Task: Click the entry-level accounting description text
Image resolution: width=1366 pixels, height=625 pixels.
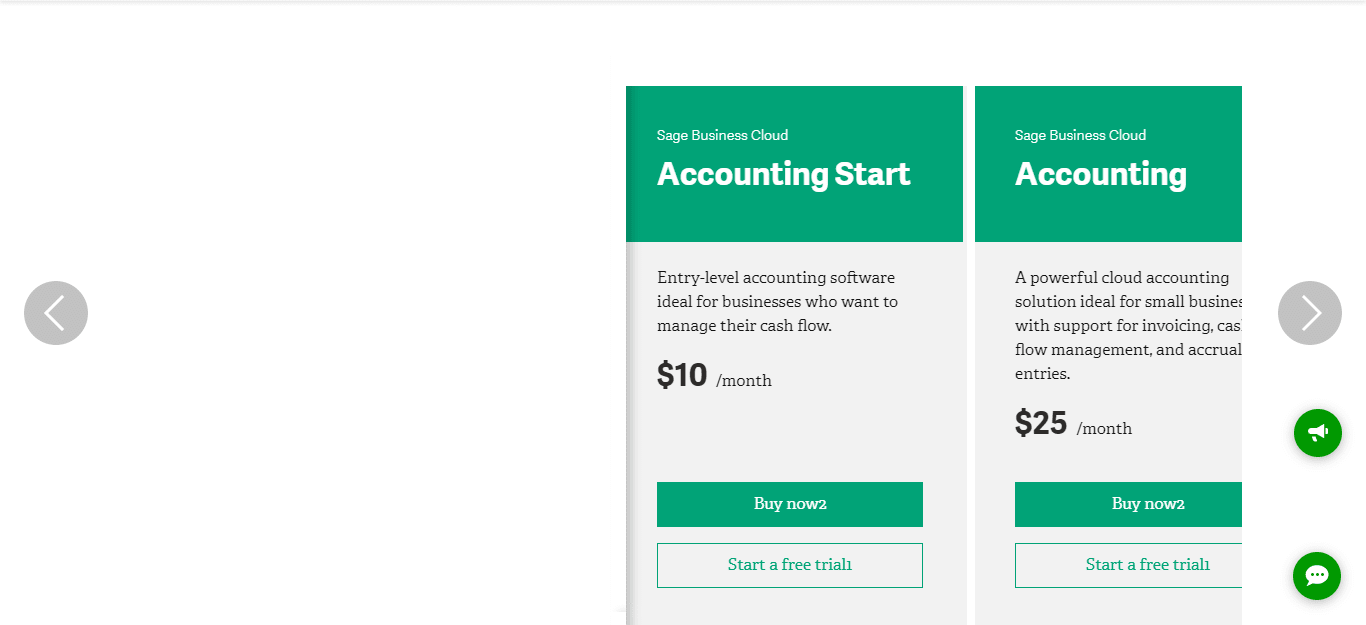Action: click(x=778, y=302)
